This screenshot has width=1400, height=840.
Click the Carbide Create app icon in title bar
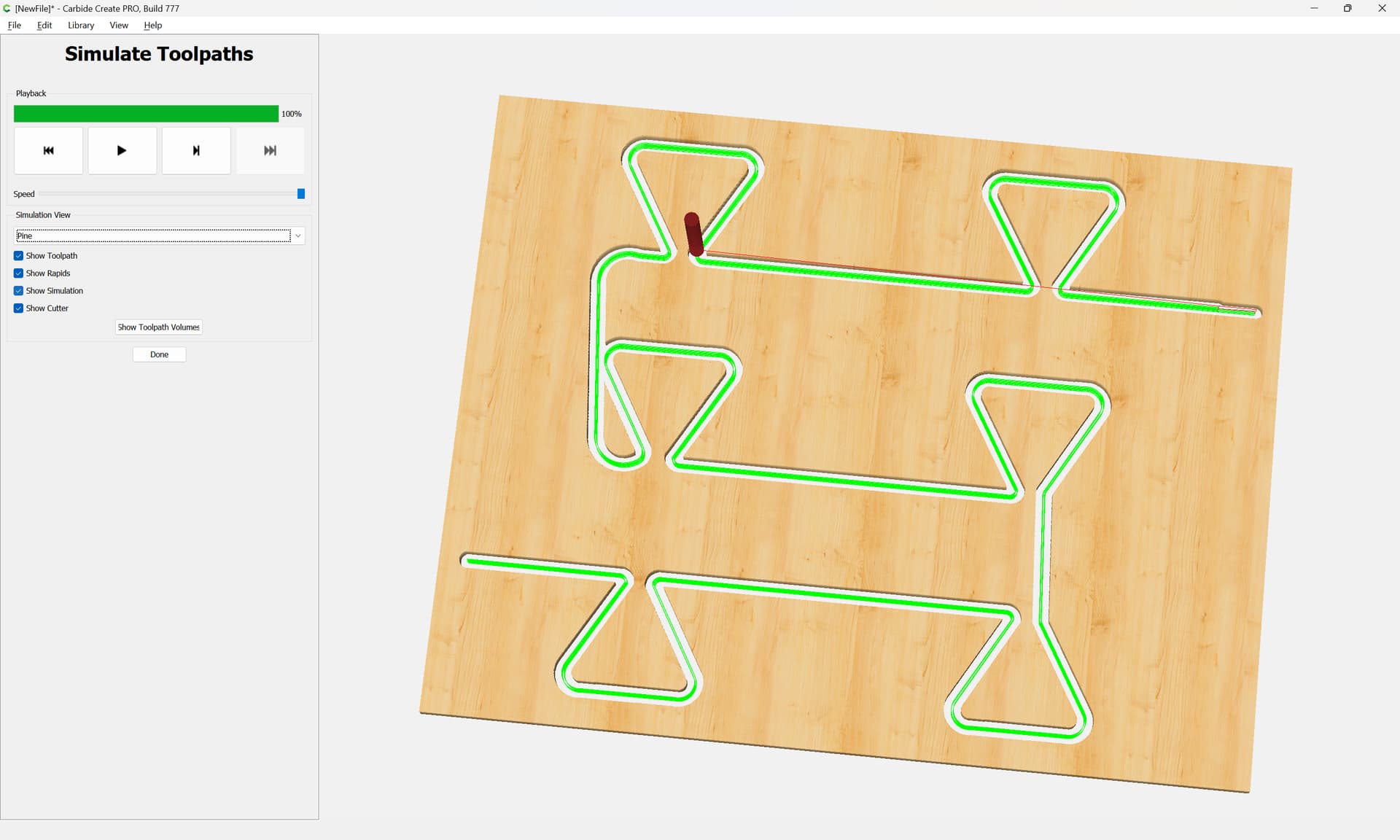7,8
